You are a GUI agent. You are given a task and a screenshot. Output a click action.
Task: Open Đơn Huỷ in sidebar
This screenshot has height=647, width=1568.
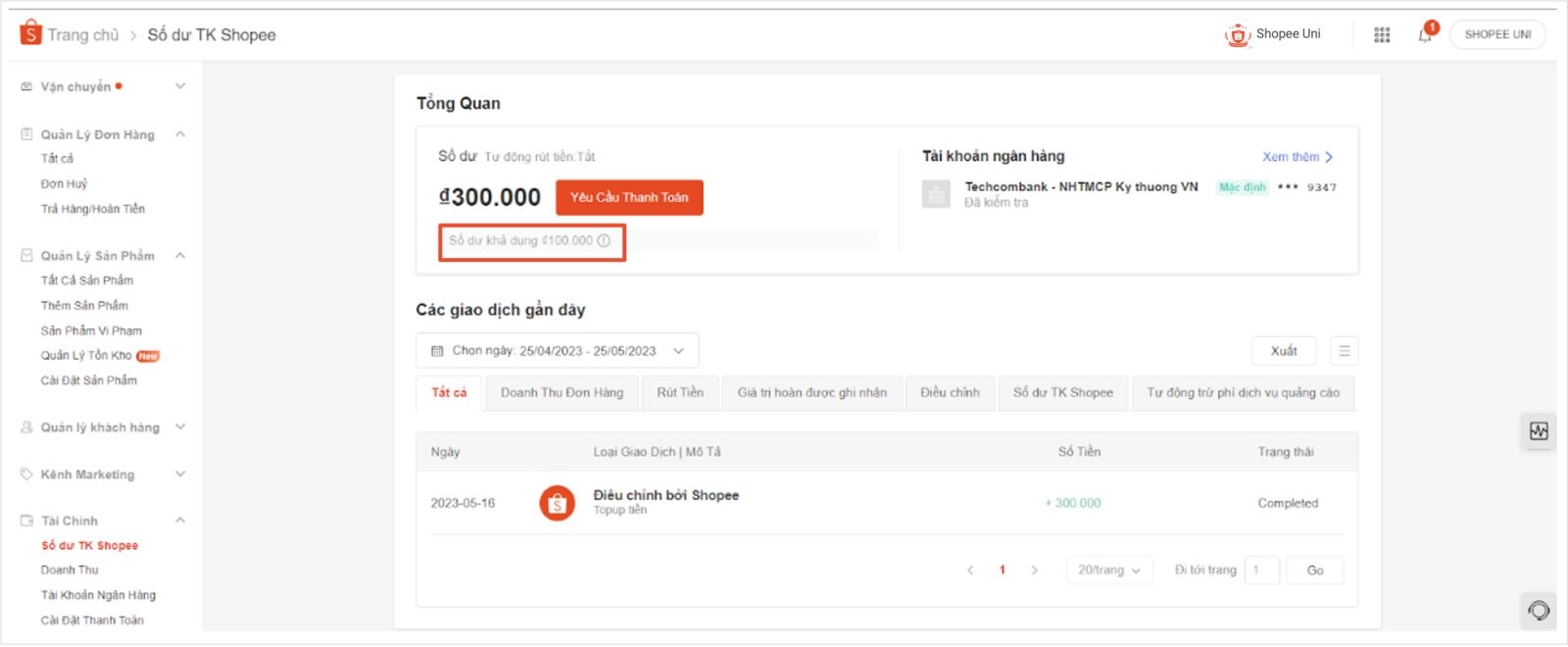[64, 184]
